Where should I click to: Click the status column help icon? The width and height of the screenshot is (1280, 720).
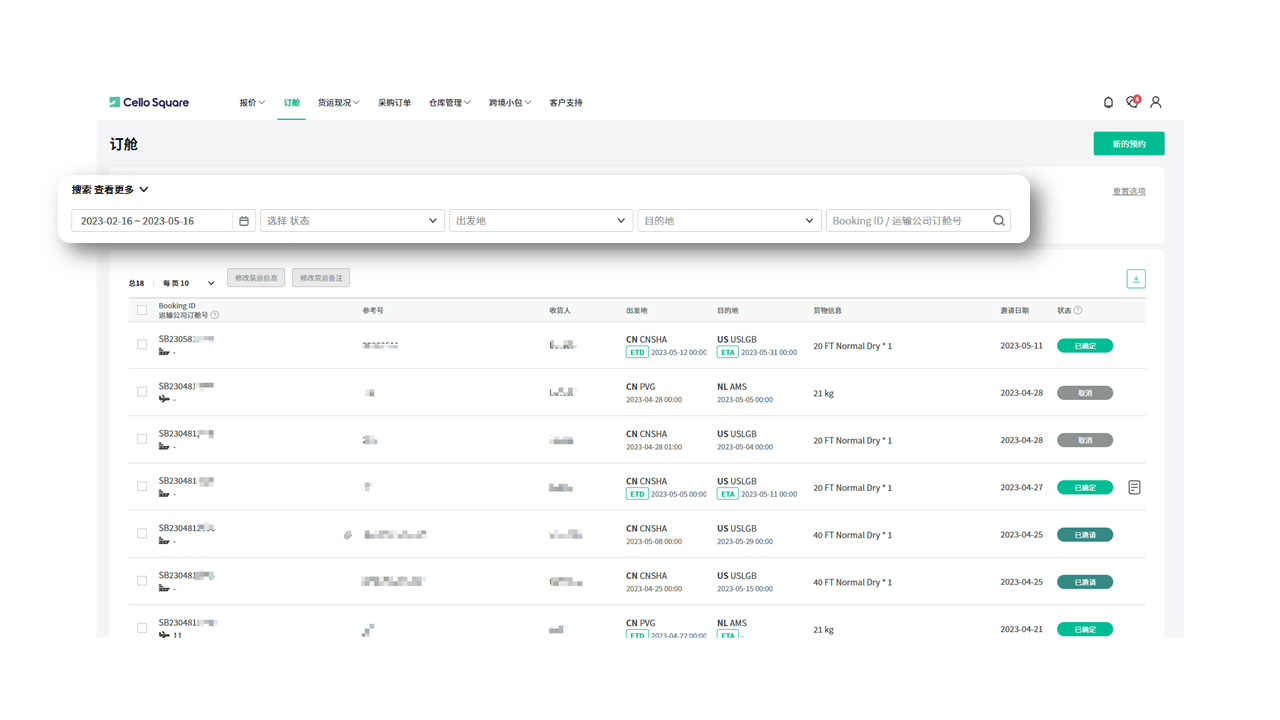[1077, 311]
